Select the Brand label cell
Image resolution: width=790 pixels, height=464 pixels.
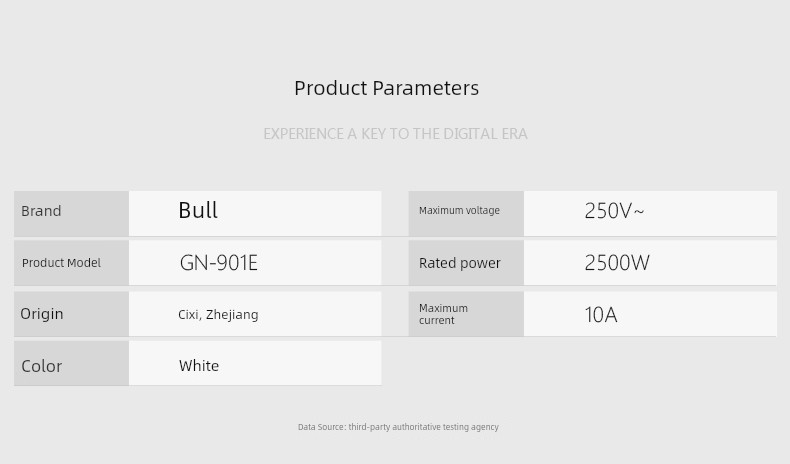click(x=71, y=212)
